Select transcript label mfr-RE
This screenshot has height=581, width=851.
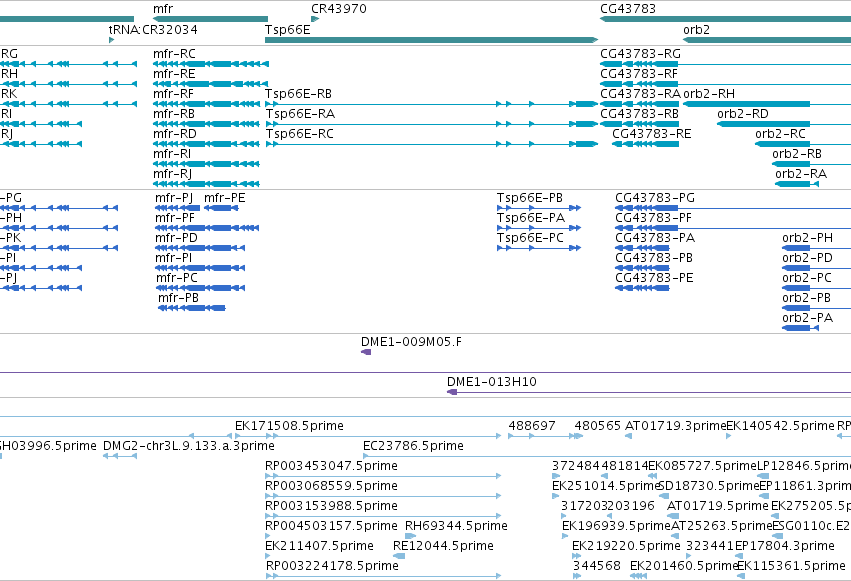coord(174,74)
